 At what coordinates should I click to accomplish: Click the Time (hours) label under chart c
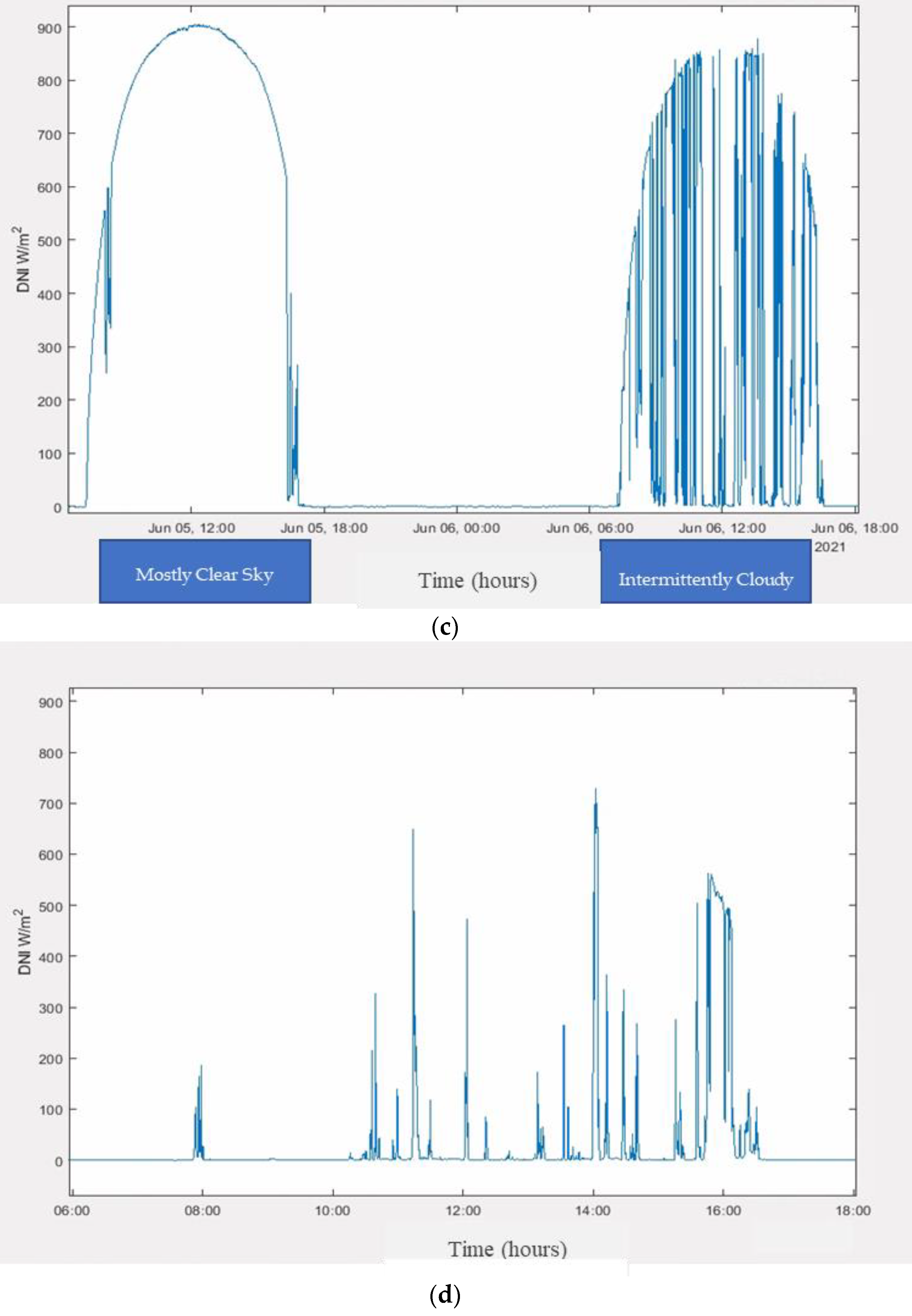coord(477,580)
